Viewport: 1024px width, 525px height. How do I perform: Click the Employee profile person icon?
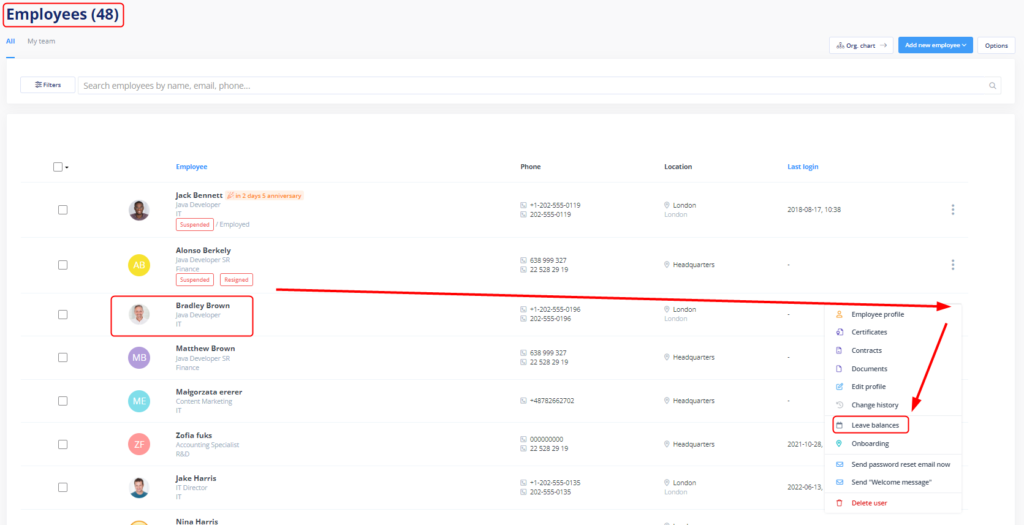coord(839,314)
